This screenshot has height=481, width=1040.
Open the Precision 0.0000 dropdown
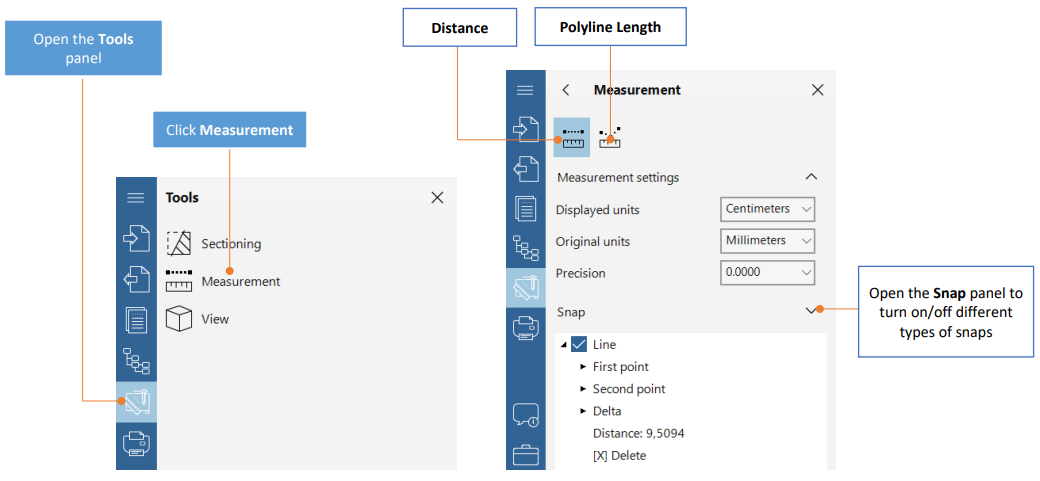(767, 273)
